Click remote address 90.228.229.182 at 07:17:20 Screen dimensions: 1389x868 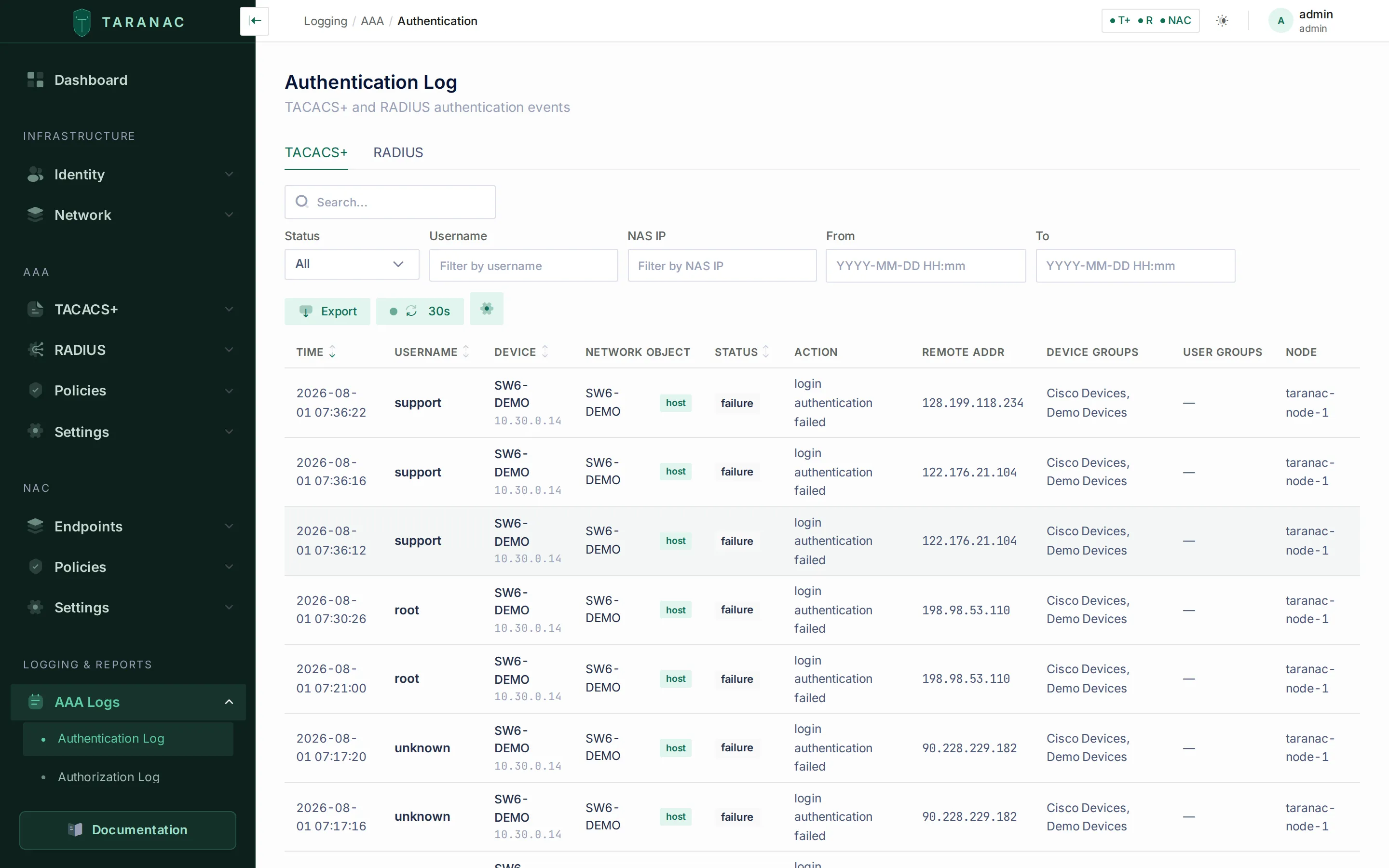[969, 748]
